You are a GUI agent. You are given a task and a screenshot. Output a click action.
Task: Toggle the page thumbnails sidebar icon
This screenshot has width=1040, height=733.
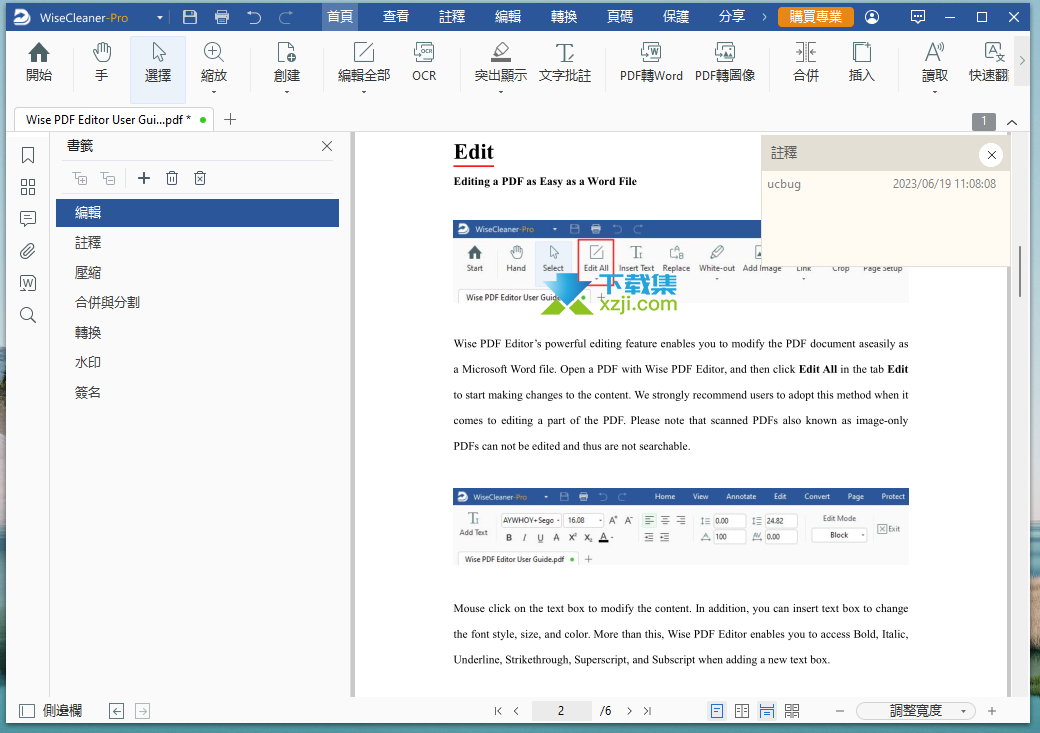click(28, 187)
